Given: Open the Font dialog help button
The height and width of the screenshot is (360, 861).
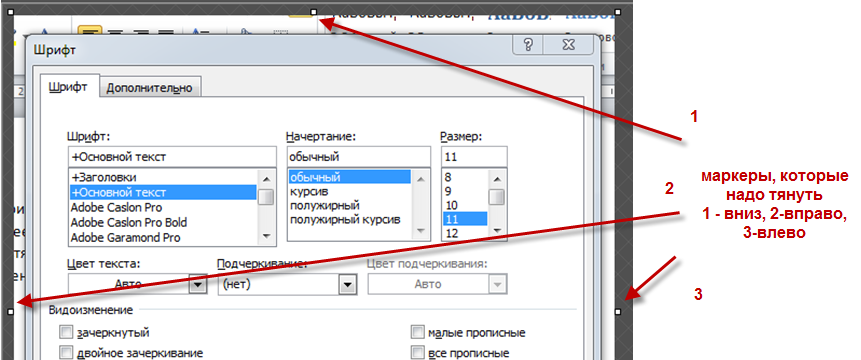Looking at the screenshot, I should (x=528, y=46).
